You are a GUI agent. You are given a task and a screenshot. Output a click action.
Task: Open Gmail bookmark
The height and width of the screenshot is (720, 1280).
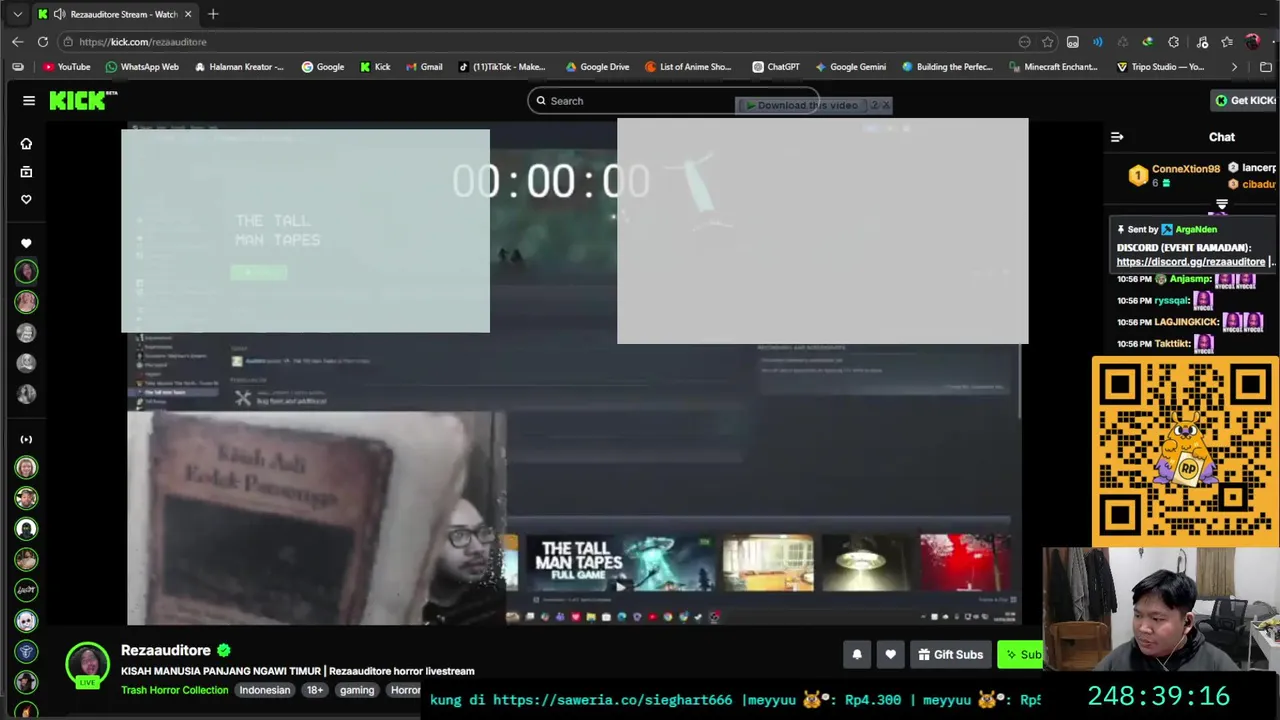click(424, 67)
